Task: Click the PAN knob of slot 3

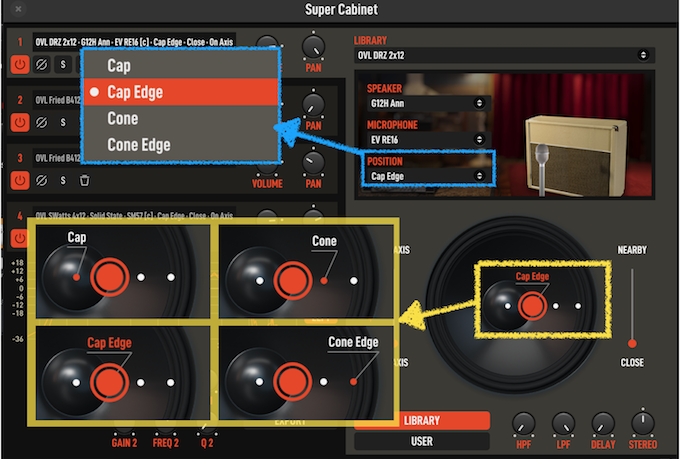Action: (313, 163)
